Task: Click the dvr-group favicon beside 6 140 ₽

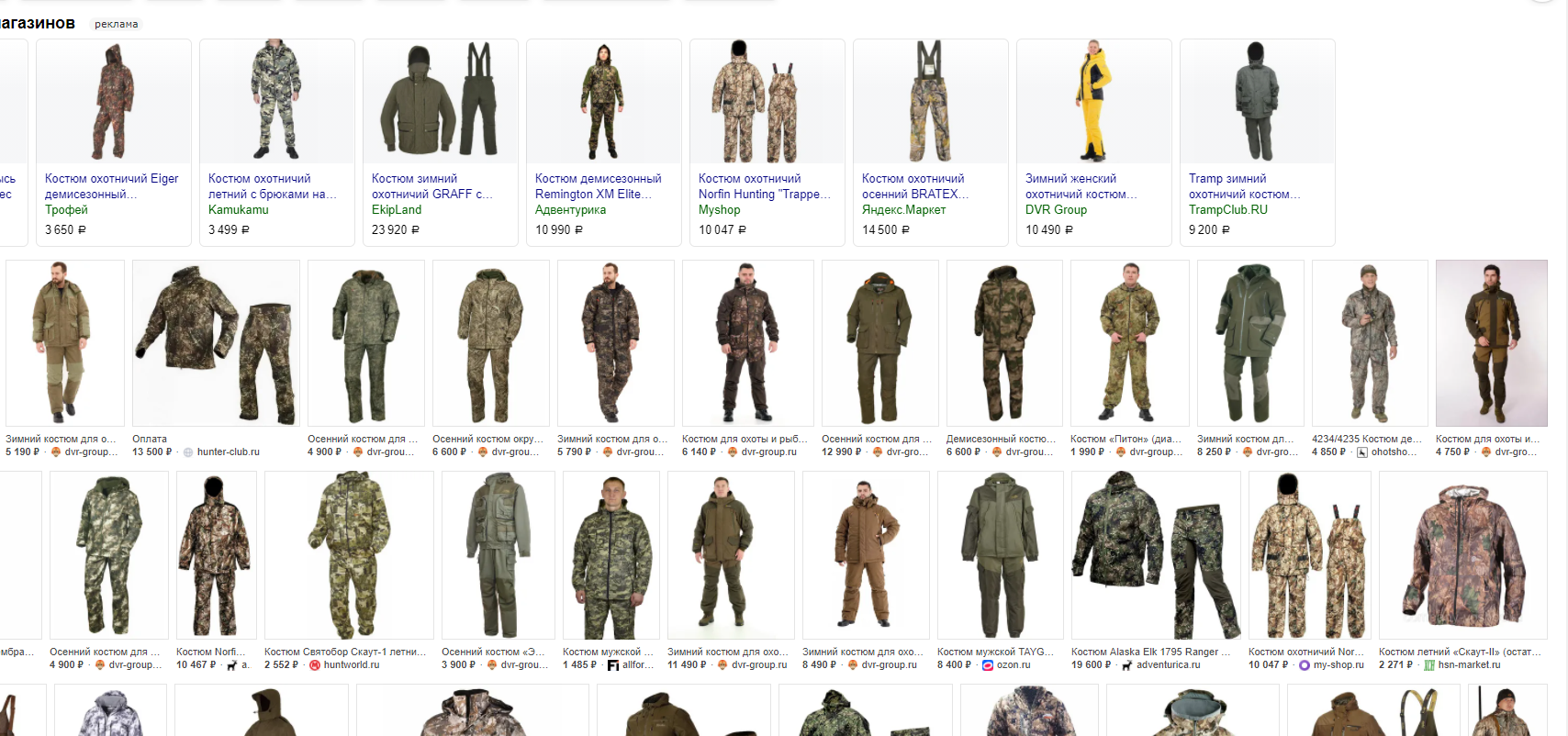Action: click(733, 452)
